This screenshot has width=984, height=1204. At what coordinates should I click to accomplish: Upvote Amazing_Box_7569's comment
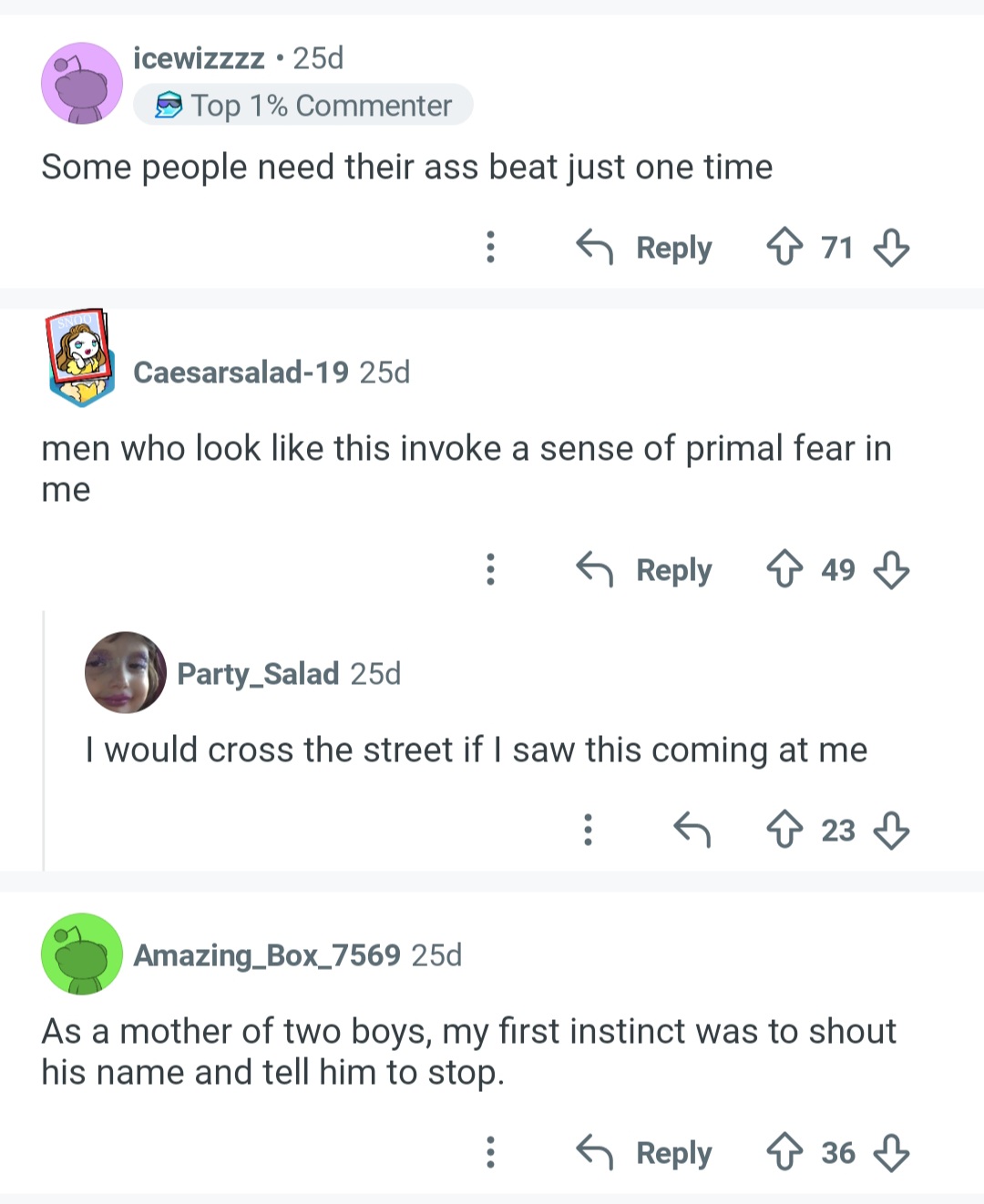784,1152
